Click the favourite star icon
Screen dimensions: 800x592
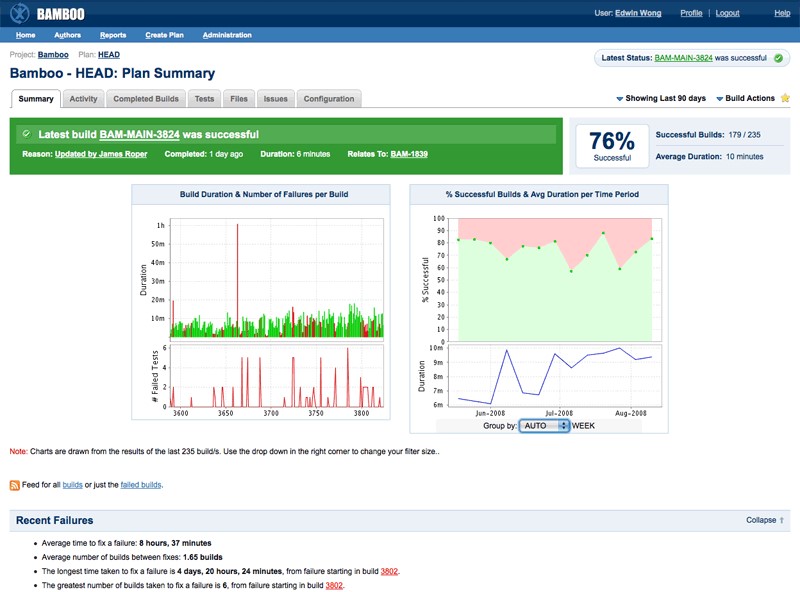pos(785,98)
